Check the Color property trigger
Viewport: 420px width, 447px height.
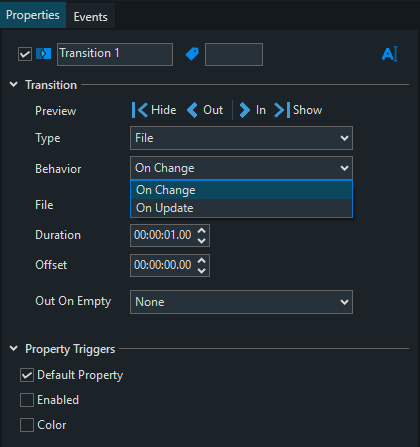point(27,425)
